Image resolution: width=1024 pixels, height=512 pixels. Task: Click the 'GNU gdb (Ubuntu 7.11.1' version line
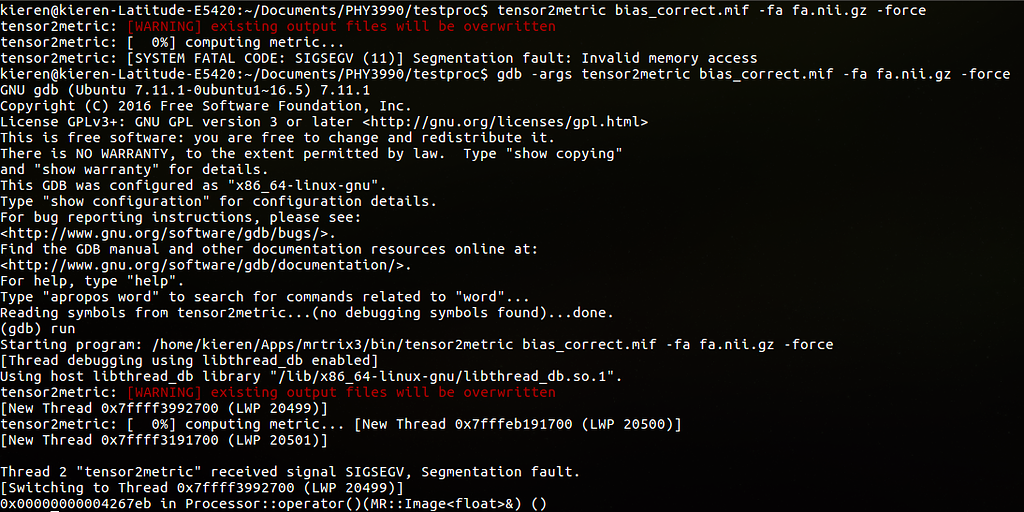coord(185,89)
